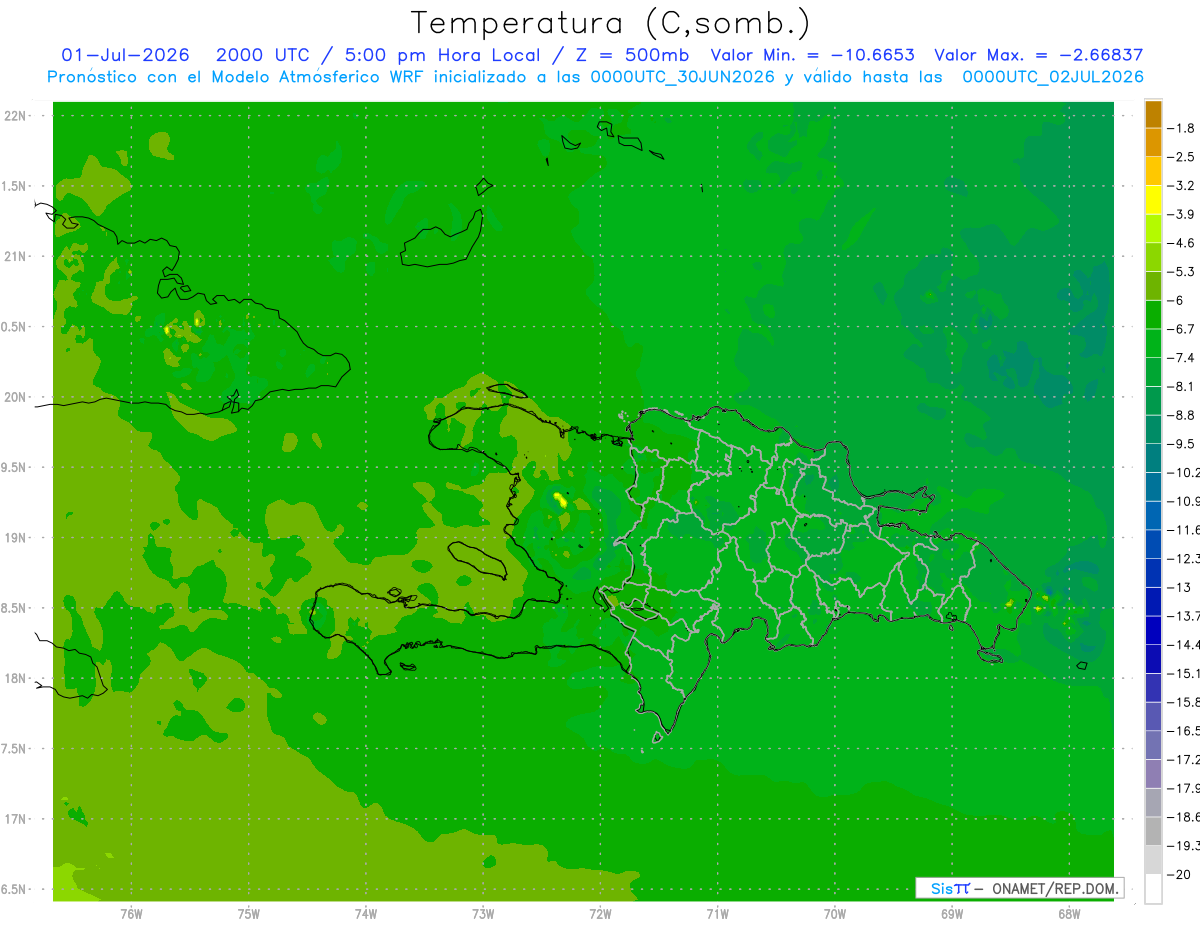Screen dimensions: 1200x927
Task: Pick the lime swatch between -3.9 and -4.6
Action: click(1153, 229)
